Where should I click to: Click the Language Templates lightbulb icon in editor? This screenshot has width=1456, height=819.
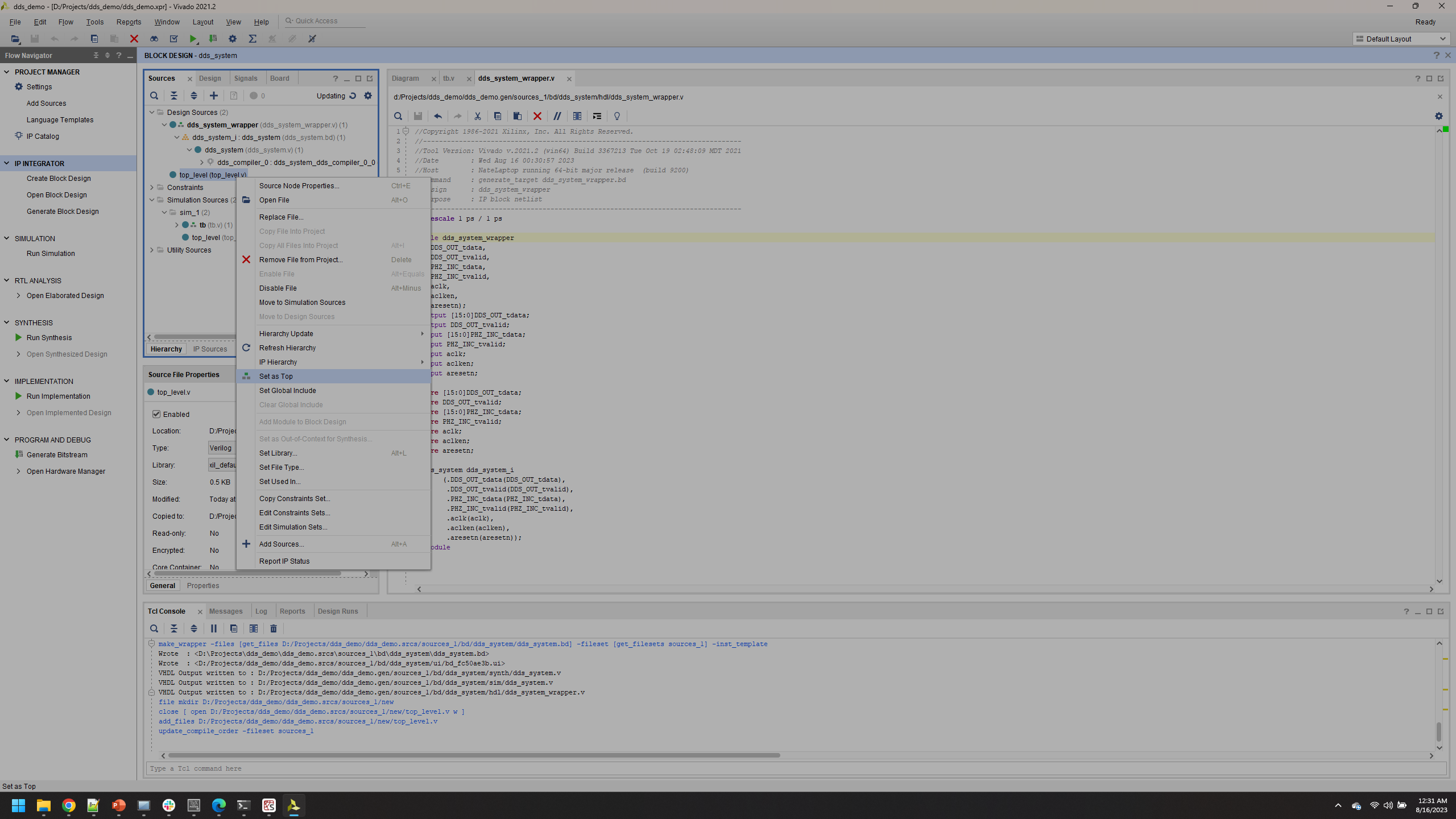point(617,116)
